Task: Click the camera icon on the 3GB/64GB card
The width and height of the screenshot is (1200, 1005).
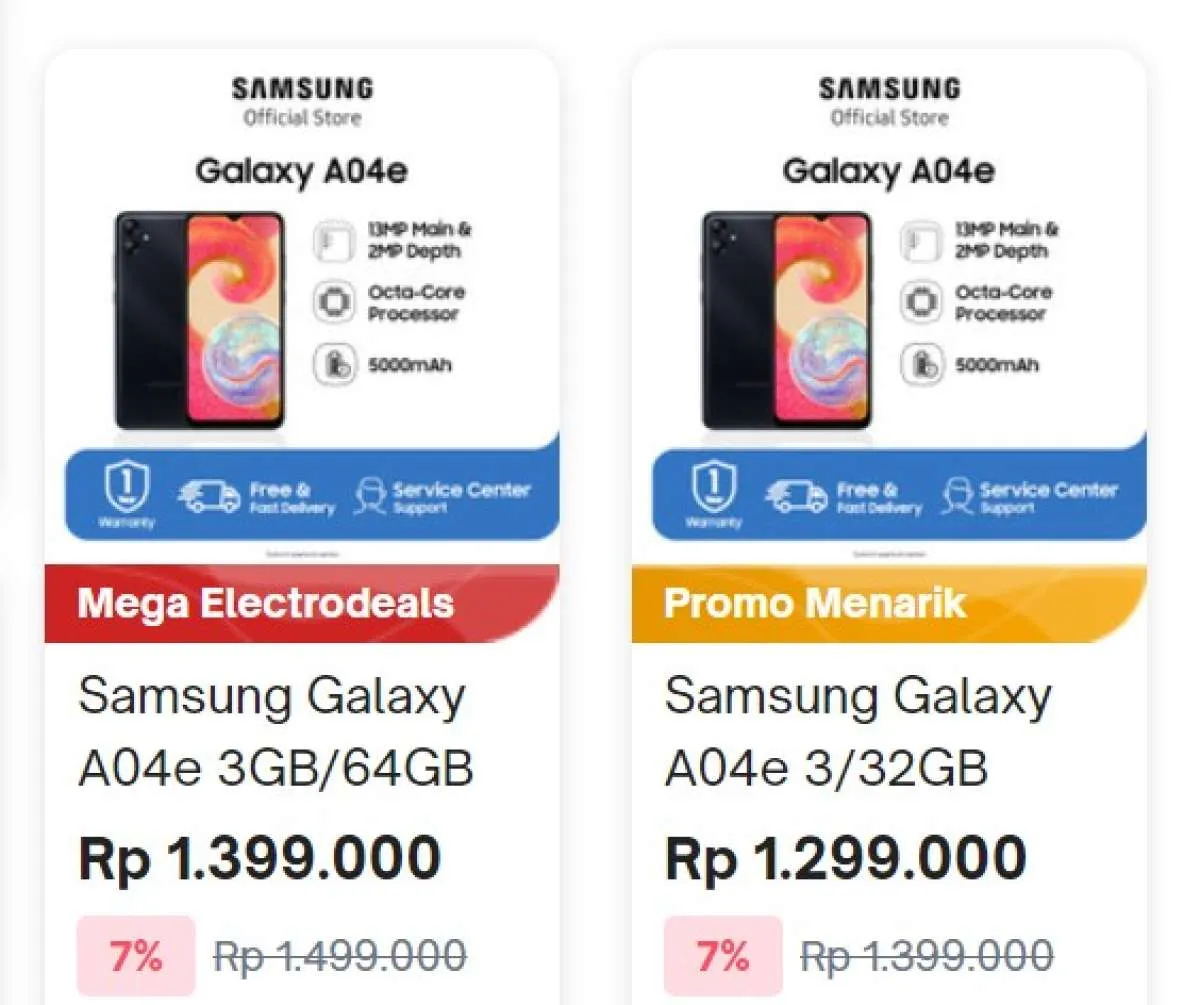Action: click(x=332, y=240)
